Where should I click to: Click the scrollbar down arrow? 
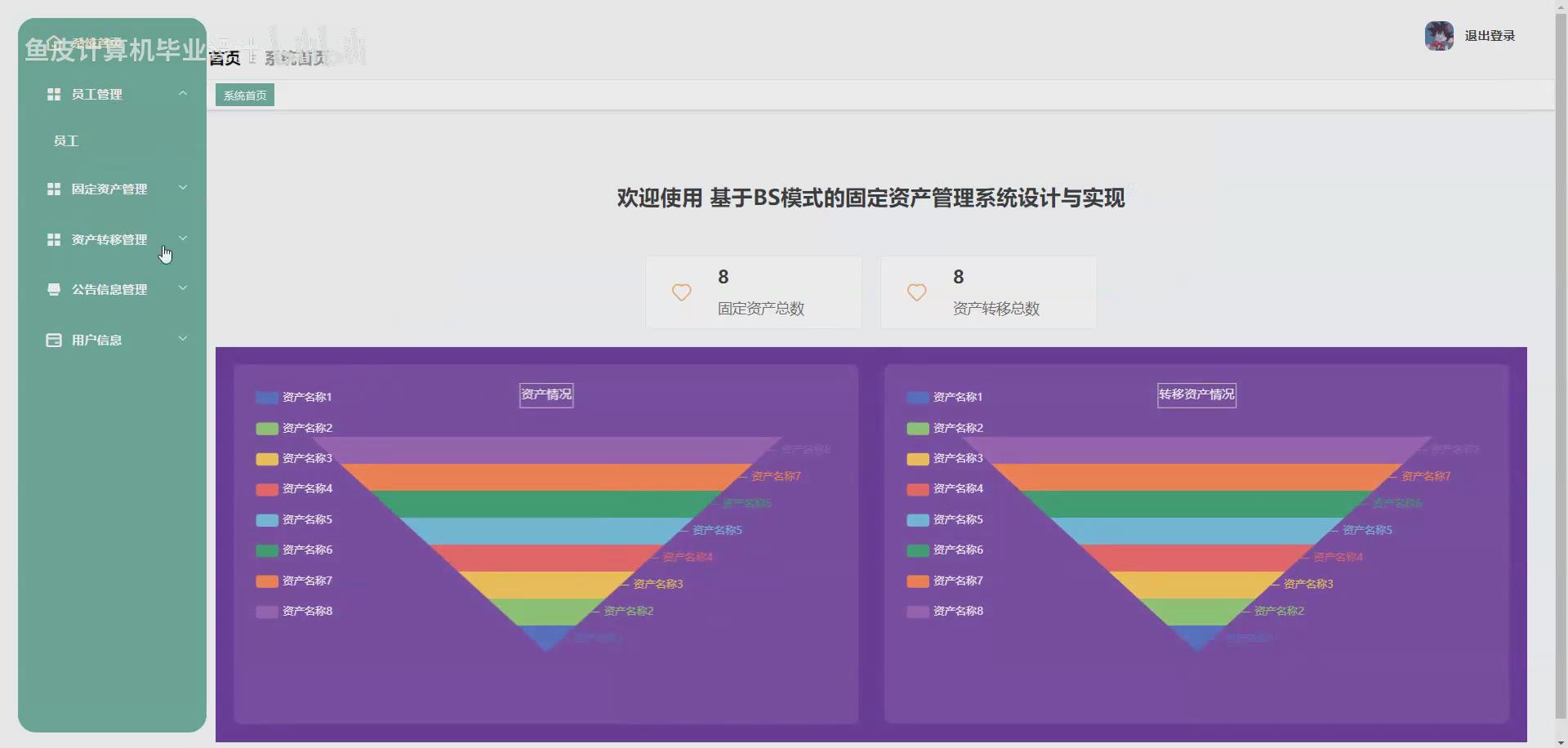pyautogui.click(x=1561, y=741)
